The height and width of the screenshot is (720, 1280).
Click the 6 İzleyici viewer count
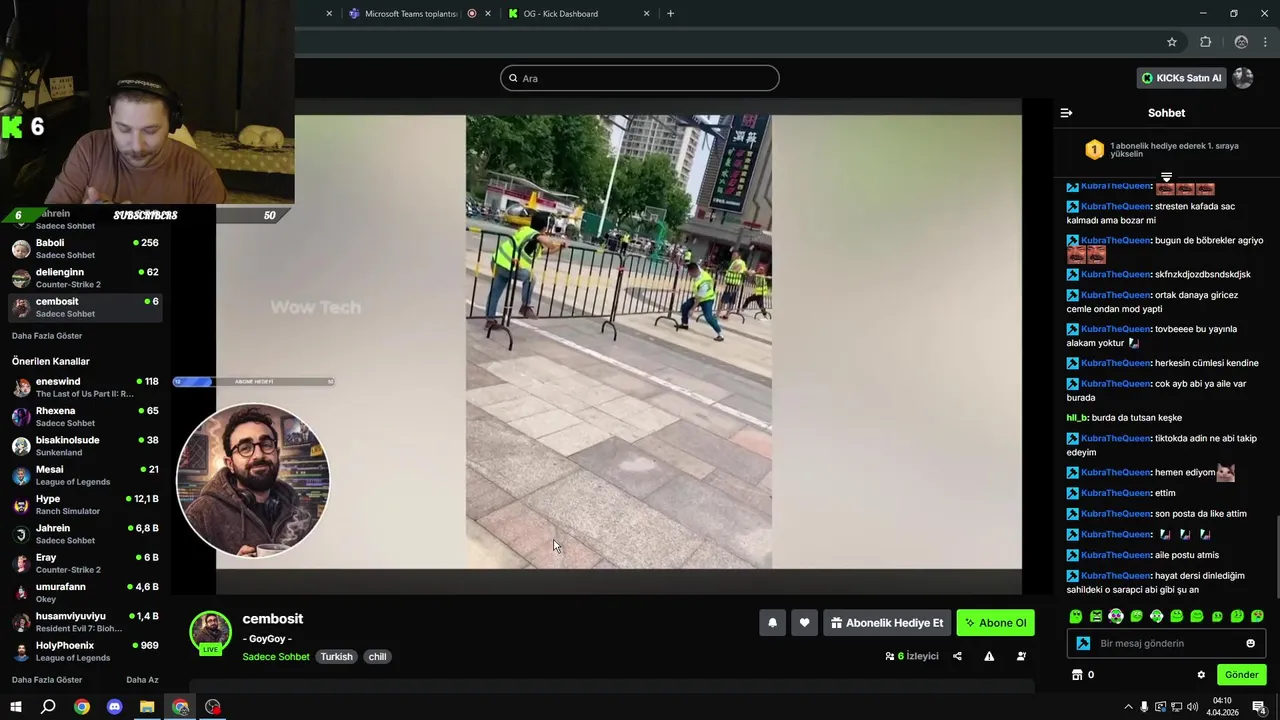pos(912,656)
